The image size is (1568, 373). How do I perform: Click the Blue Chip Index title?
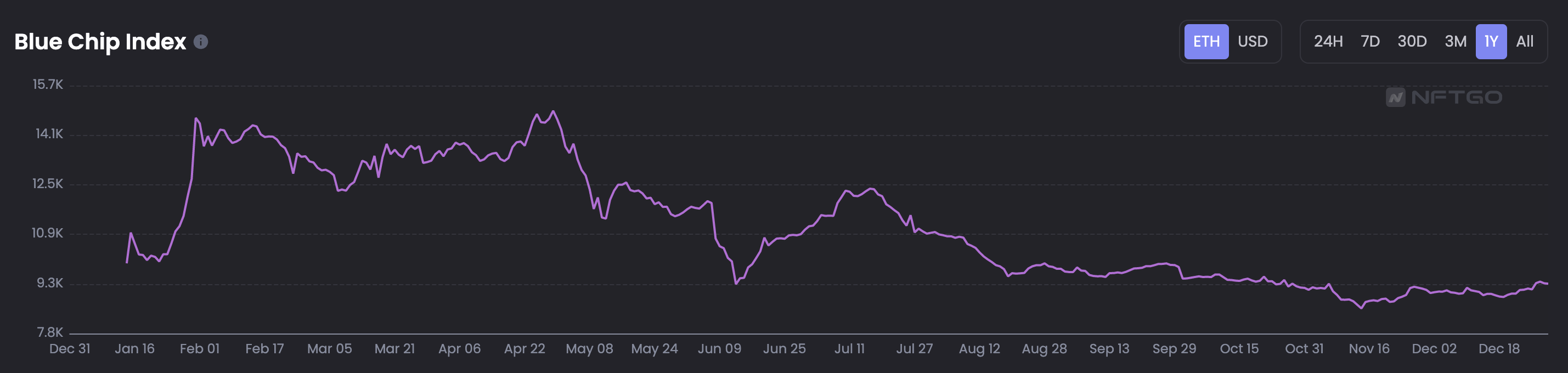pyautogui.click(x=100, y=41)
